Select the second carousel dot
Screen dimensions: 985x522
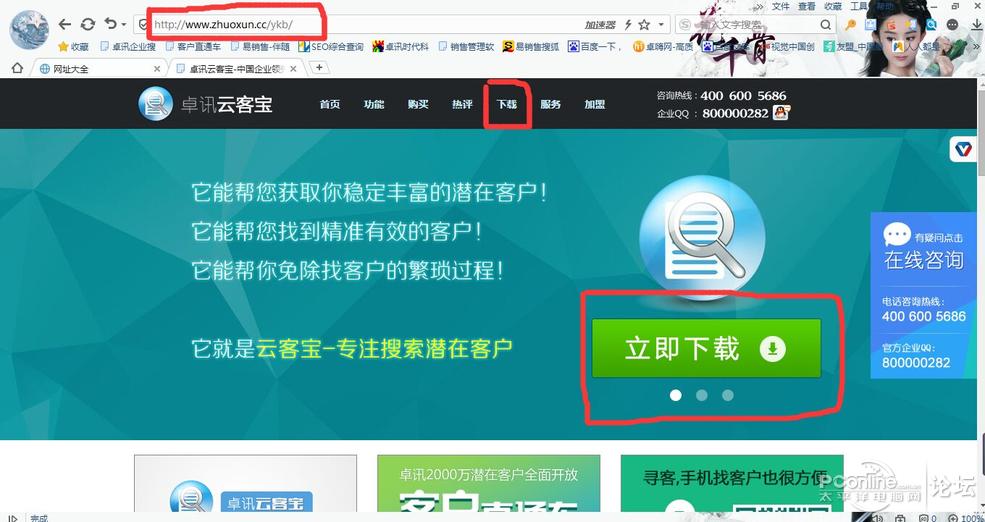702,395
